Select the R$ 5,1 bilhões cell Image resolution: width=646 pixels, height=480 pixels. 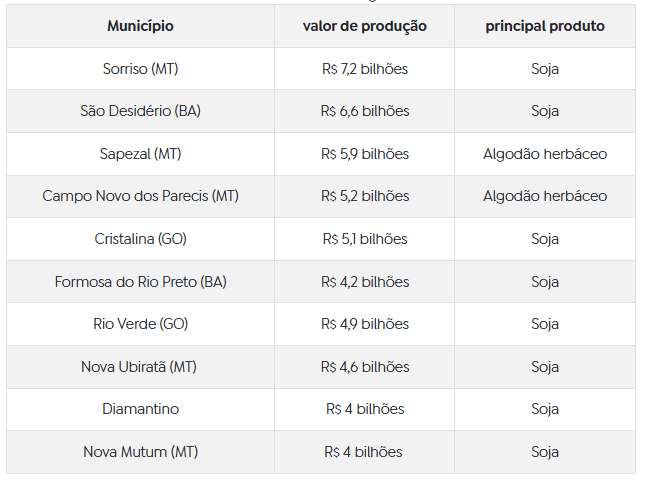click(x=365, y=239)
